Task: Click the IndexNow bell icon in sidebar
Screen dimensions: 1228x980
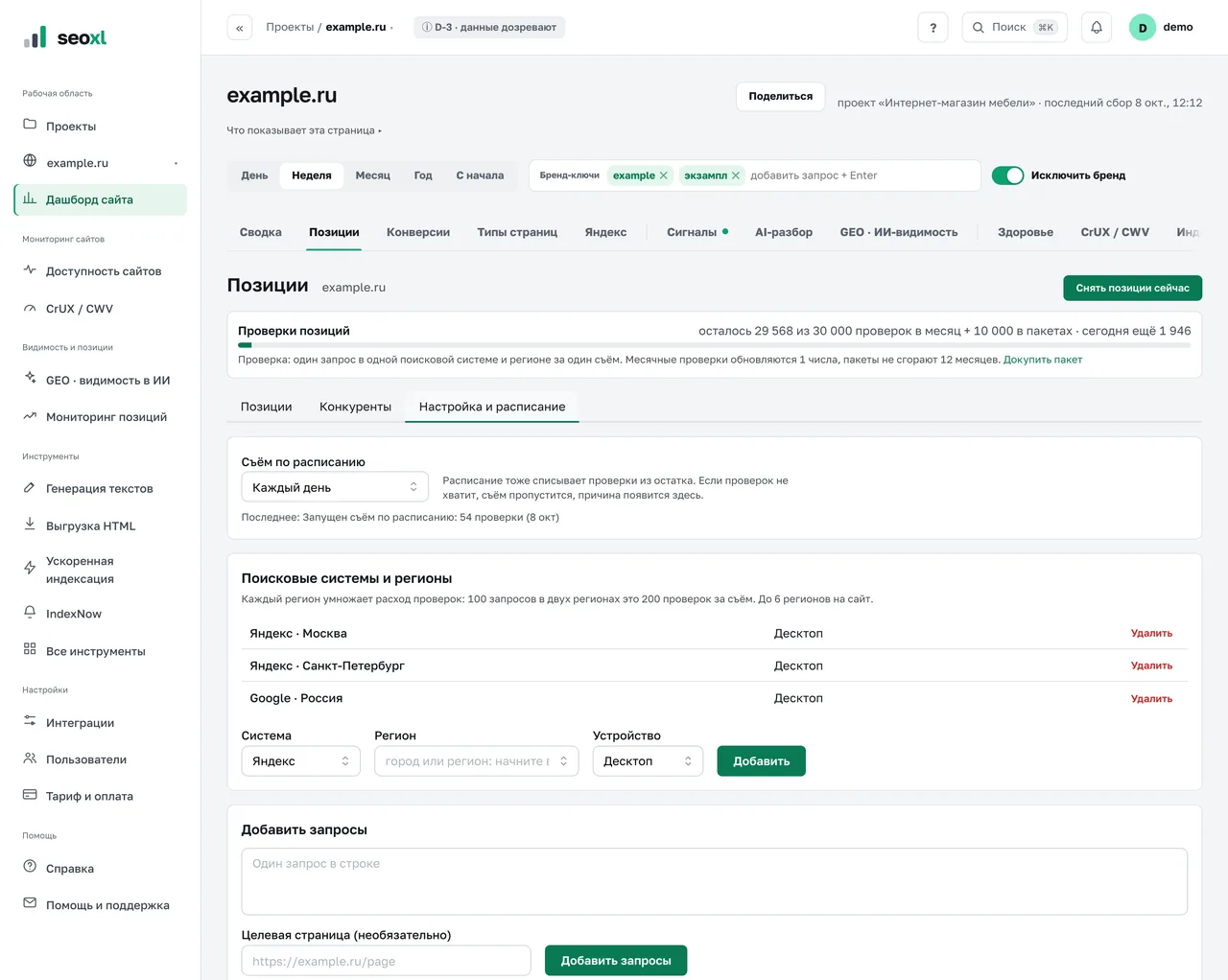Action: (x=30, y=613)
